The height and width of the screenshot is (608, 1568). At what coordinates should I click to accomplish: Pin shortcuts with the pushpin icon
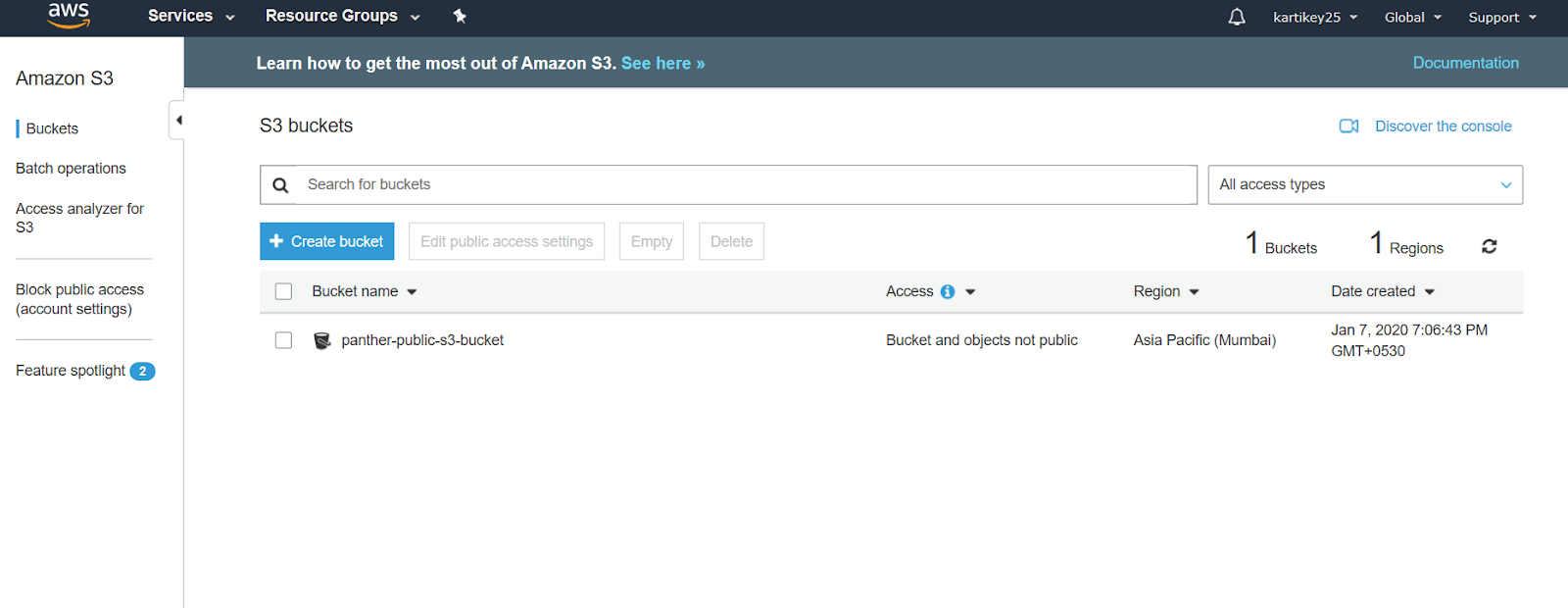[460, 16]
